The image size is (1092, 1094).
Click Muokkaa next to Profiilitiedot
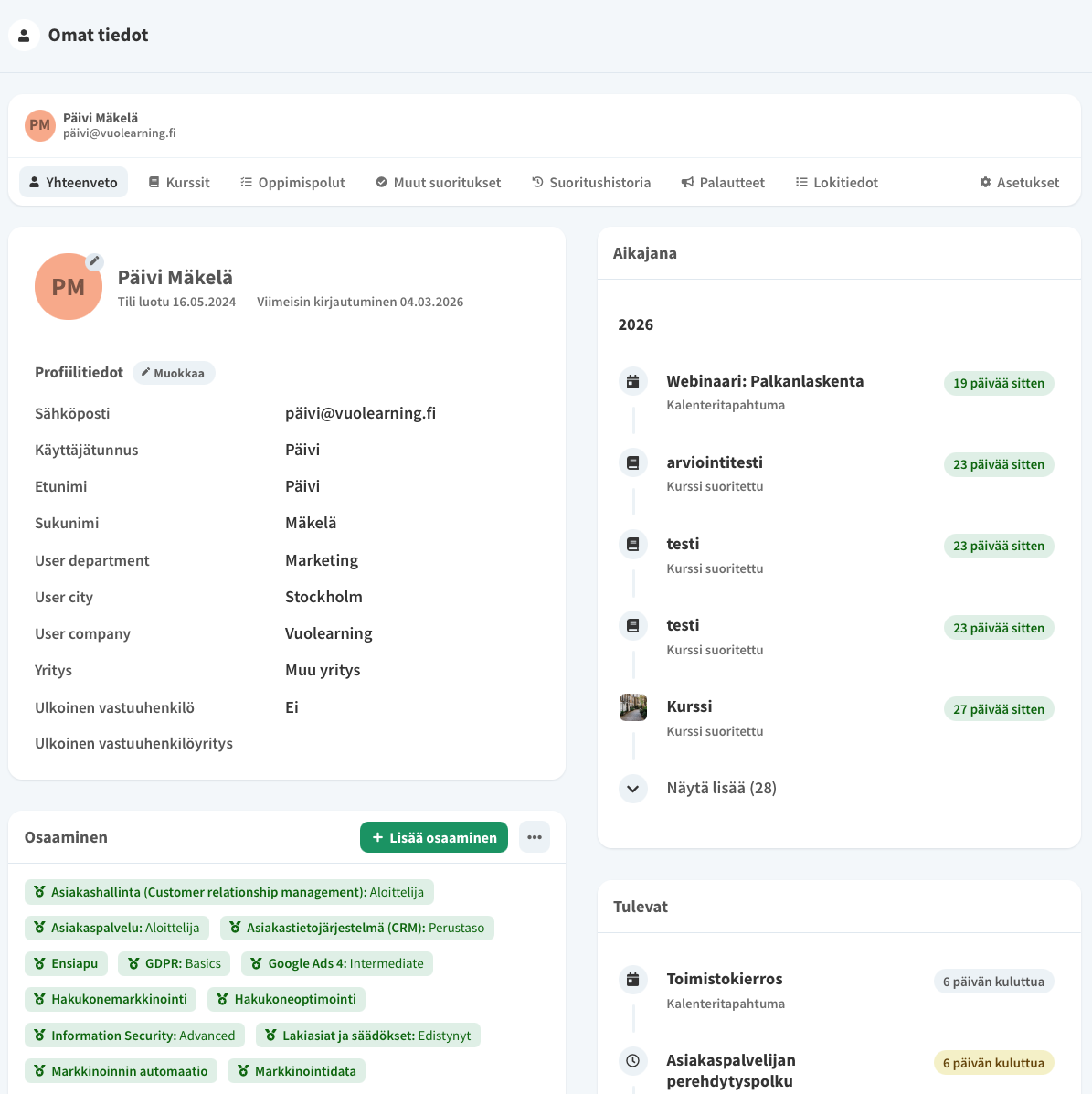[x=174, y=373]
